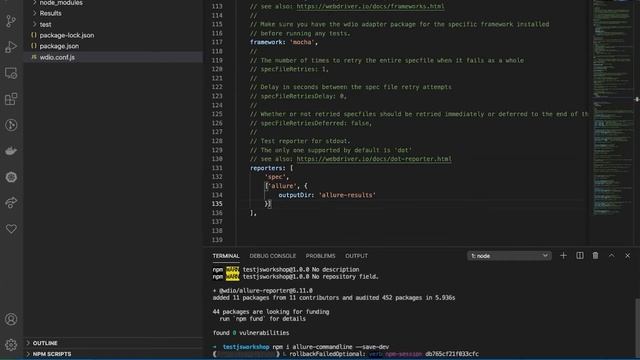Kill the terminal with trash icon
Screen dimensions: 640x360
tap(596, 256)
